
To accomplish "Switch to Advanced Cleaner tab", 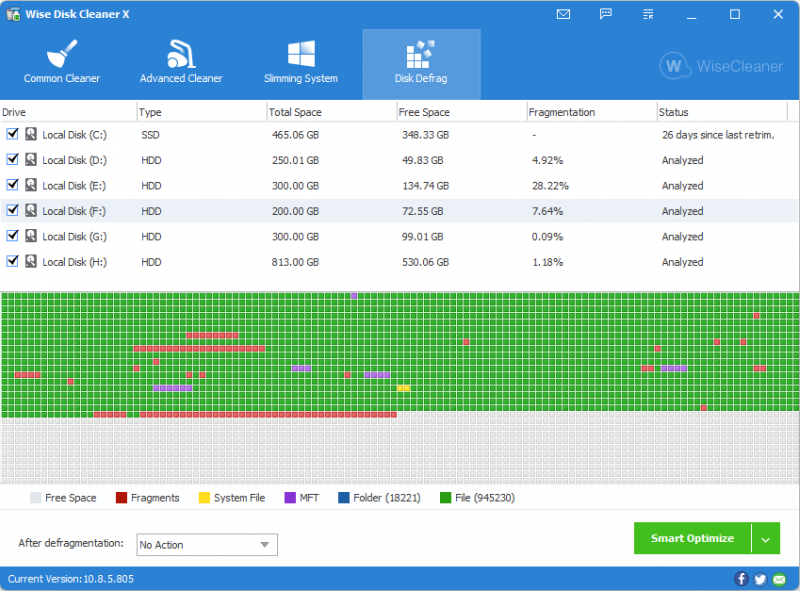I will (x=181, y=62).
